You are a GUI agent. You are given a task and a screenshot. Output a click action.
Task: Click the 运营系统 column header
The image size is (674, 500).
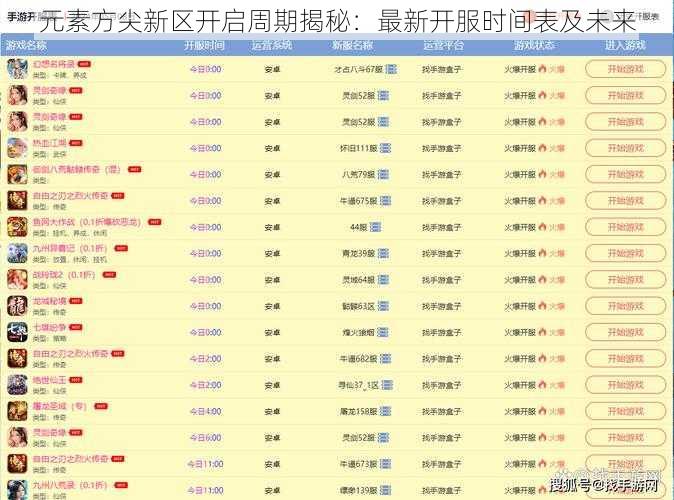click(x=272, y=45)
